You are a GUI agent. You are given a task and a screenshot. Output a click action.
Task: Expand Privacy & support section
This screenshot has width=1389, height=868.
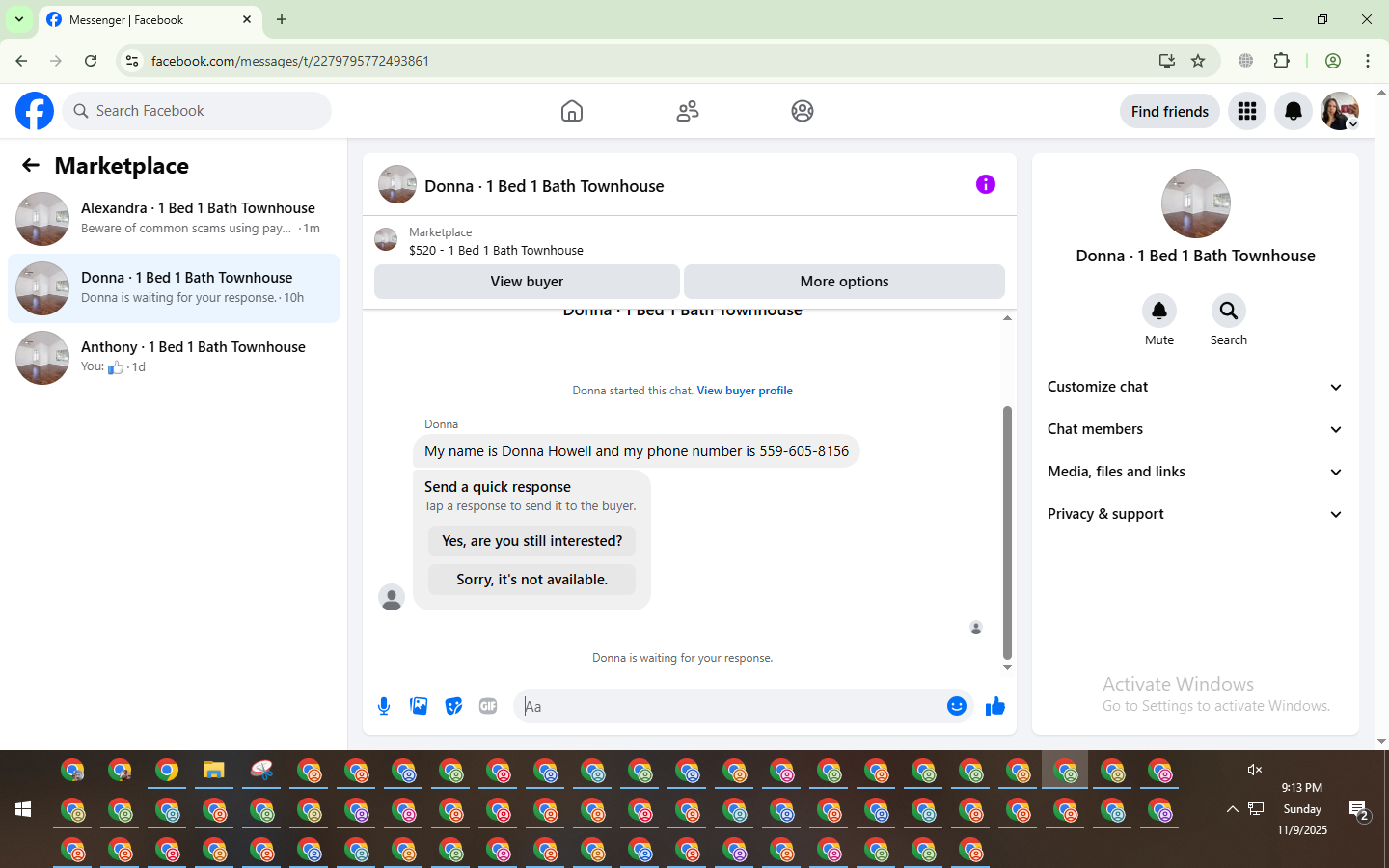1196,514
